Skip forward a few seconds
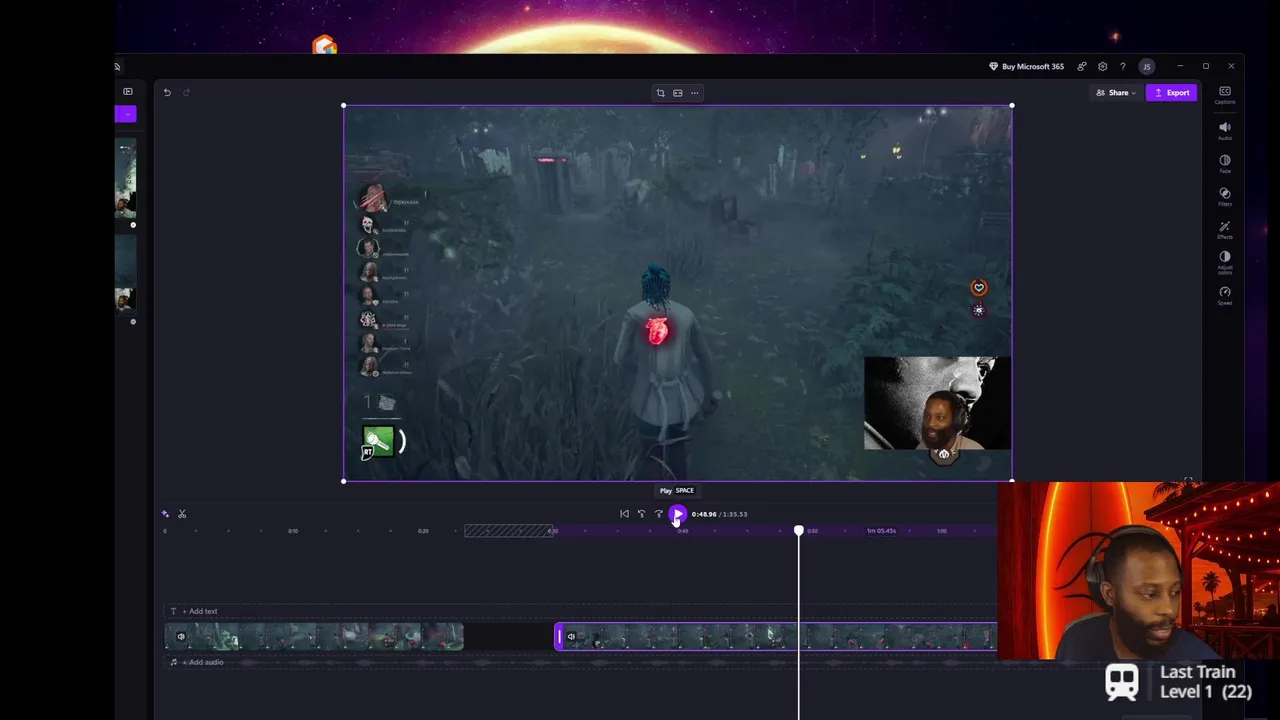The image size is (1280, 720). (x=658, y=514)
